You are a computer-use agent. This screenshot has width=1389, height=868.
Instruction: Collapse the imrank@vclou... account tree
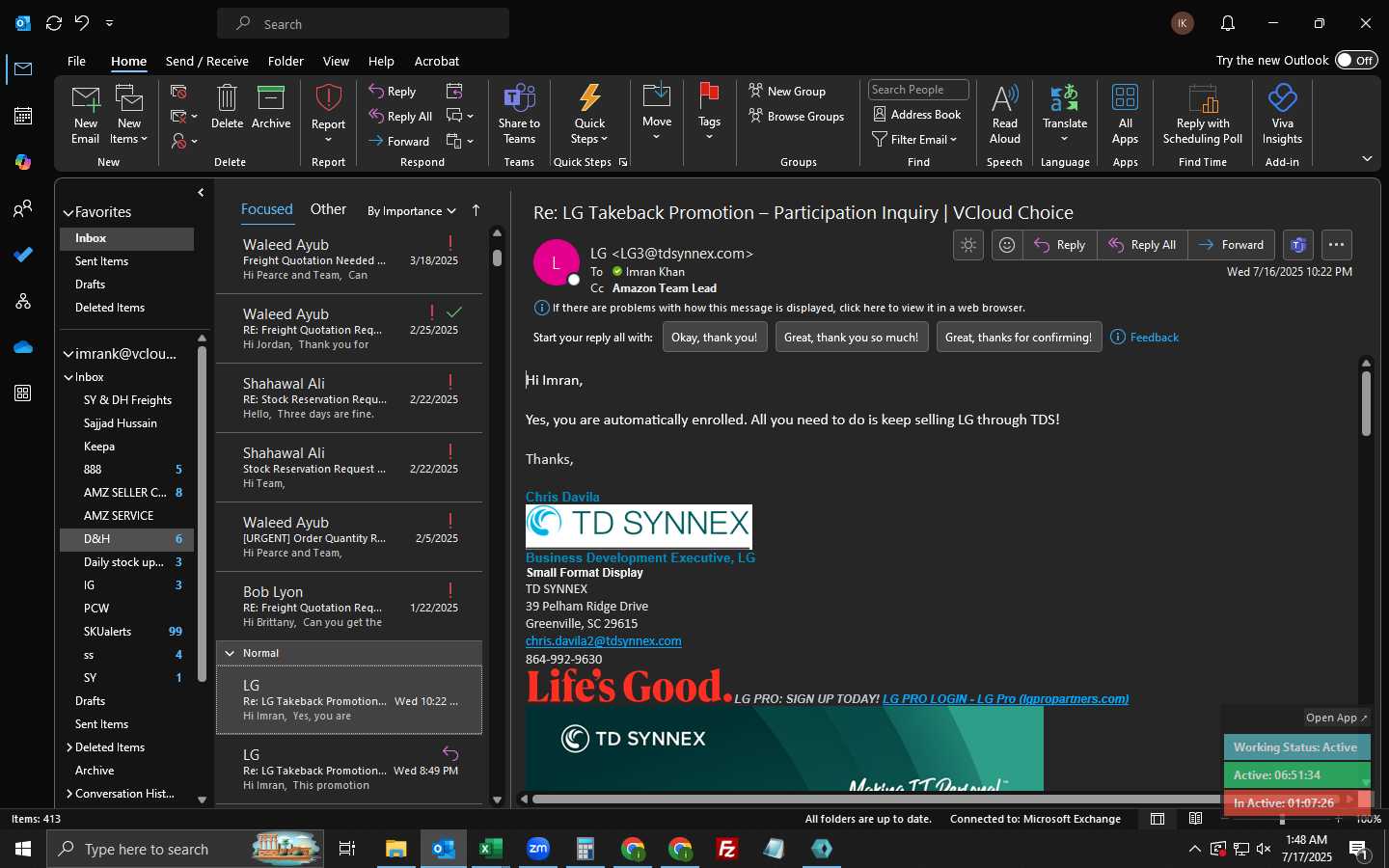68,354
